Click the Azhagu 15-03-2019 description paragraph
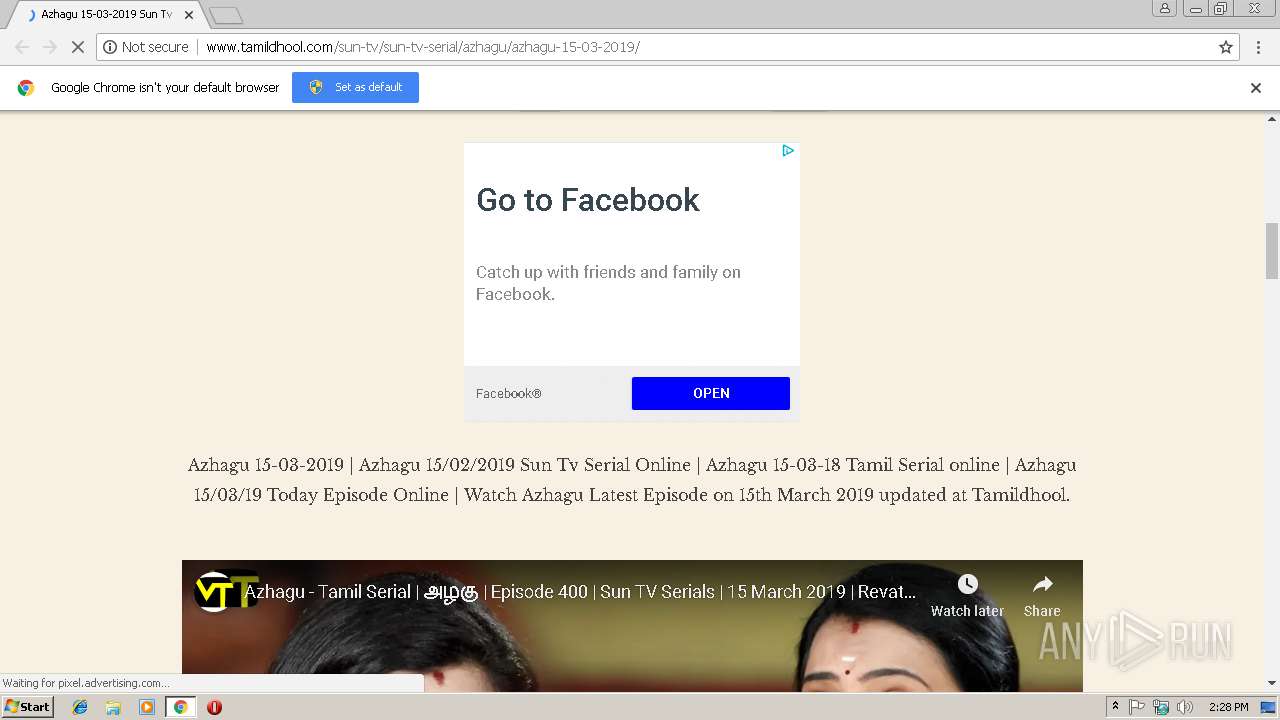This screenshot has height=720, width=1280. point(632,480)
